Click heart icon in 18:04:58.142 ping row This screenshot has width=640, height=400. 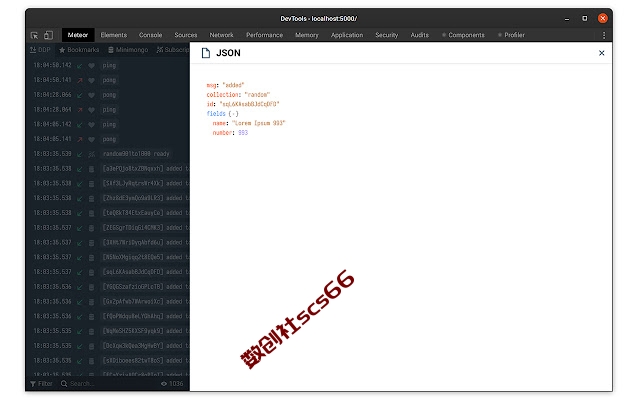coord(91,66)
